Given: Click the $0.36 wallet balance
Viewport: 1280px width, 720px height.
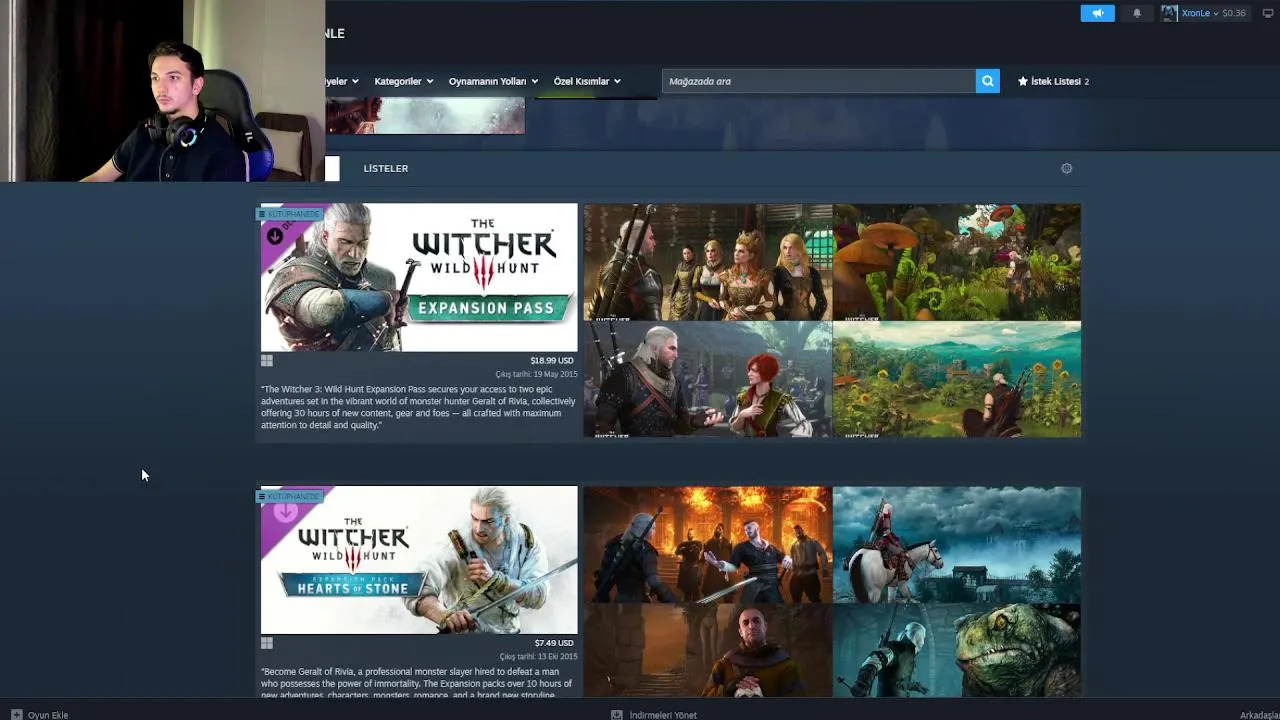Looking at the screenshot, I should 1234,13.
